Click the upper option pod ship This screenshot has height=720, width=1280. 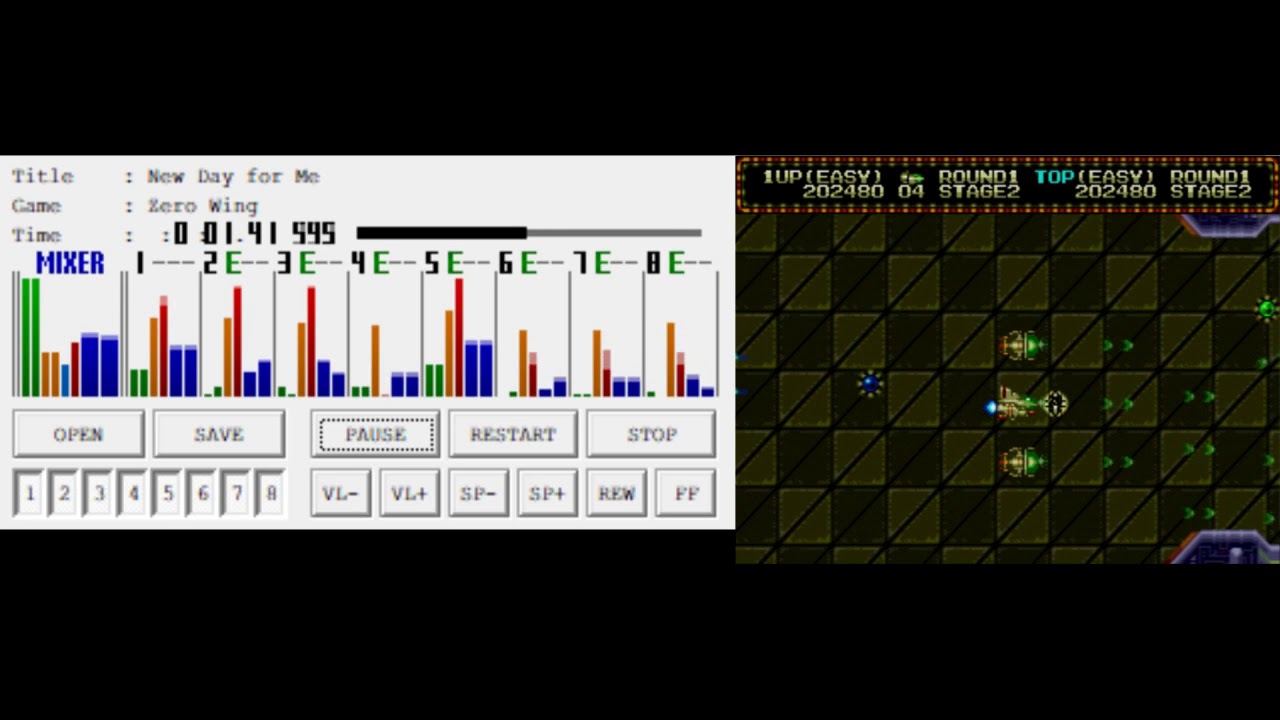coord(1021,346)
